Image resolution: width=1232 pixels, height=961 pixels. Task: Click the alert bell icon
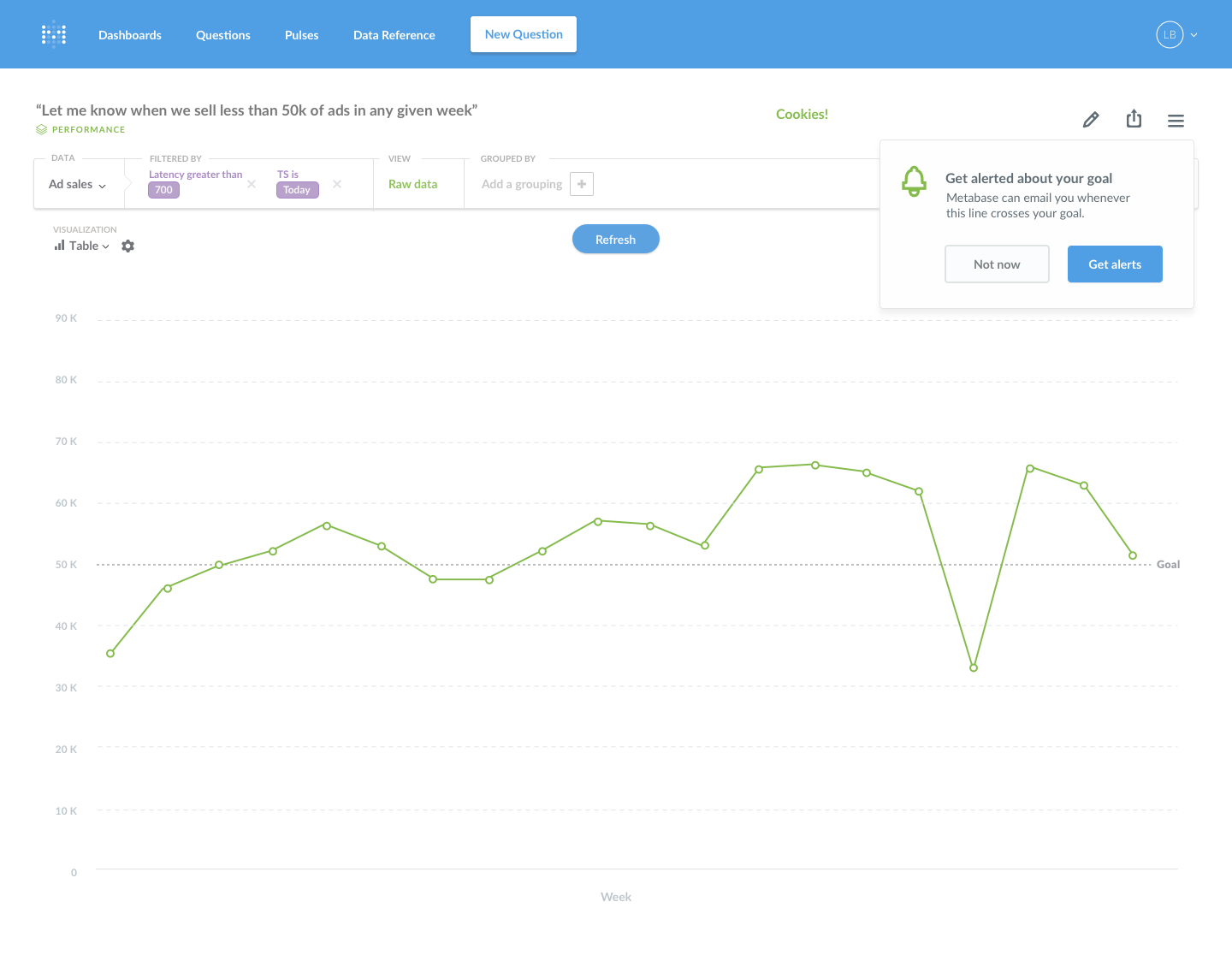tap(914, 181)
